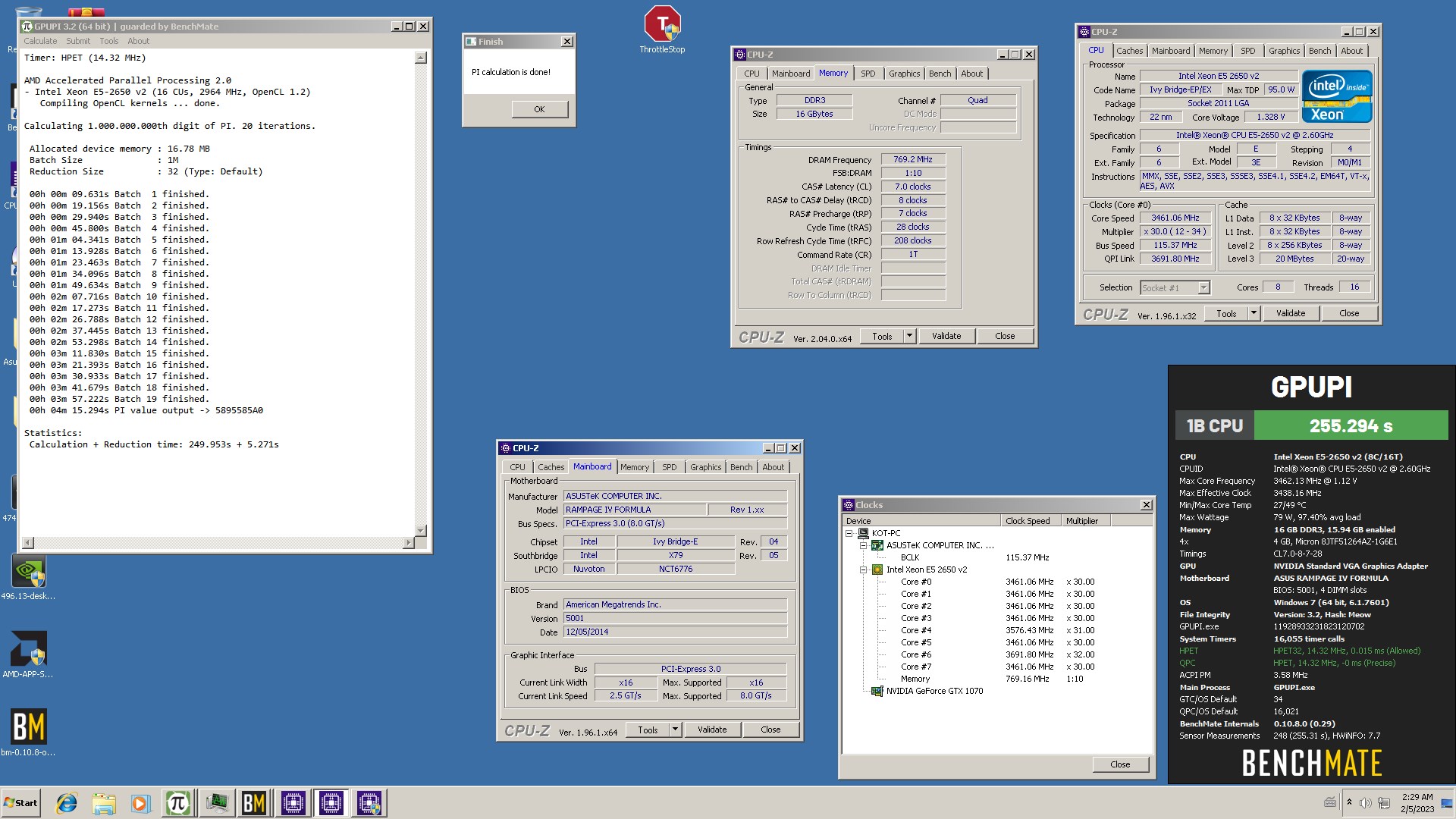This screenshot has height=819, width=1456.
Task: Click the 255.294 s result in BenchMate panel
Action: (1351, 425)
